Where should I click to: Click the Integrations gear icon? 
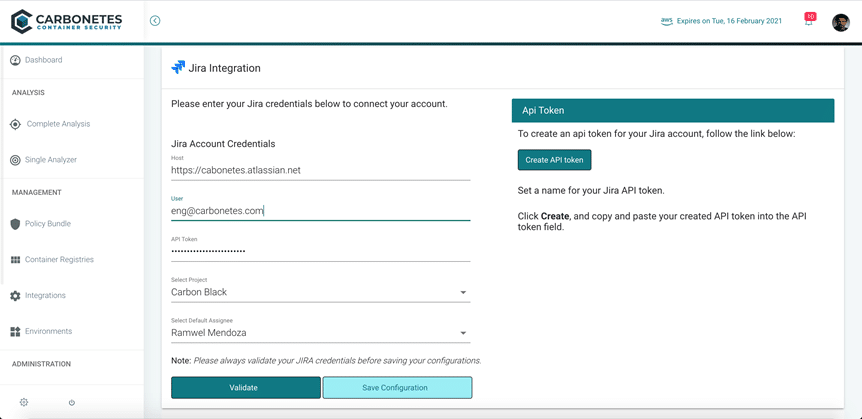(x=15, y=296)
